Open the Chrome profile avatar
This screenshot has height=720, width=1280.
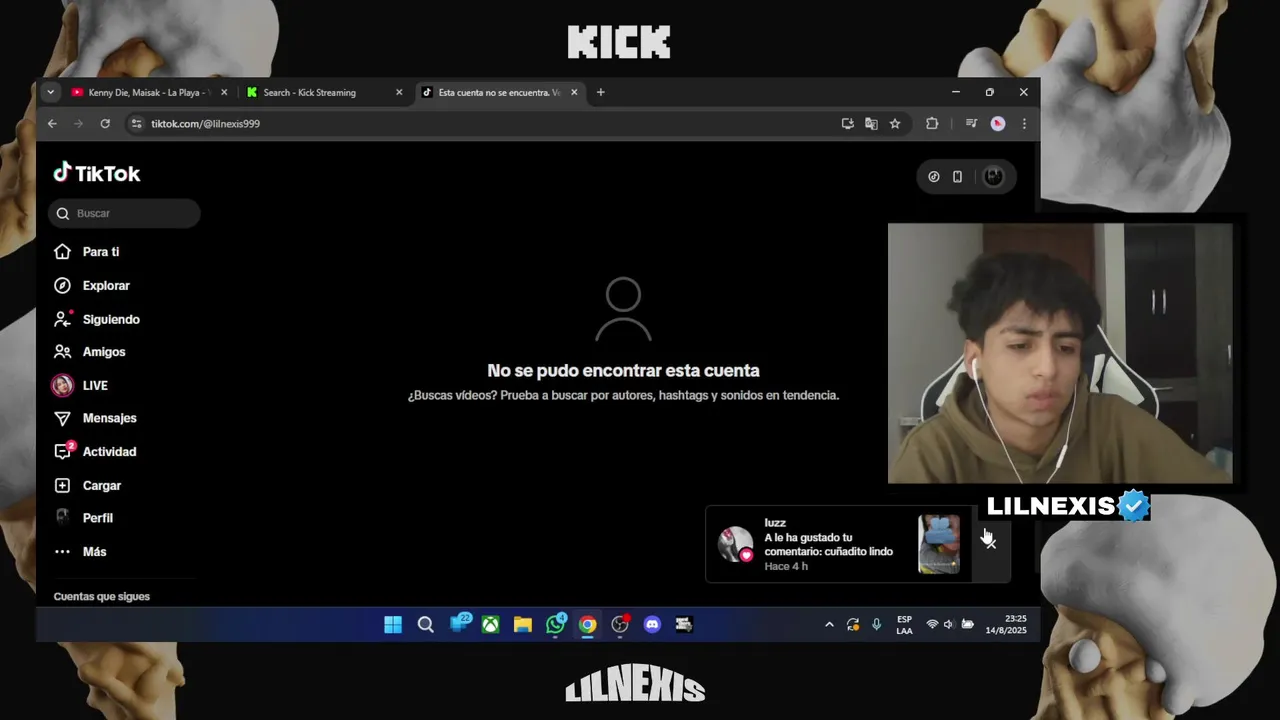[997, 124]
